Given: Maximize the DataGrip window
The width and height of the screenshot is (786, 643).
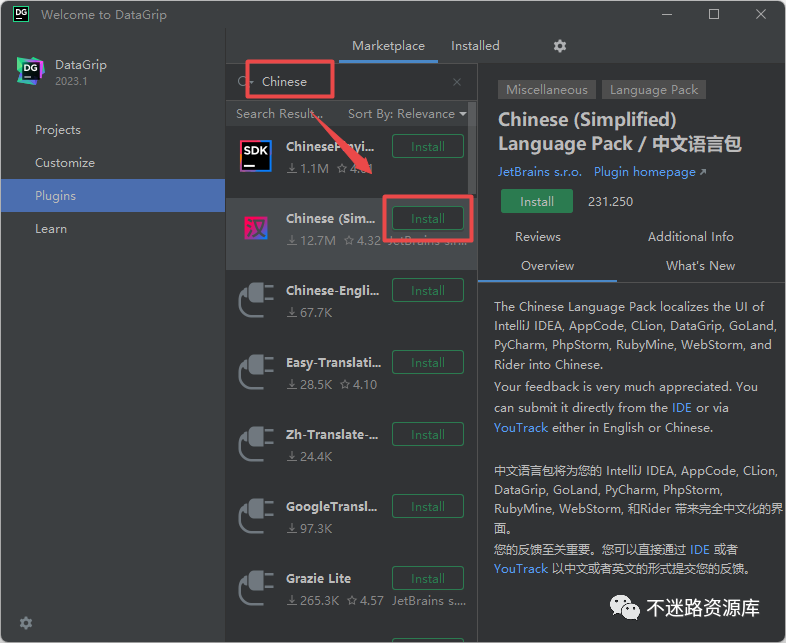Looking at the screenshot, I should 714,15.
